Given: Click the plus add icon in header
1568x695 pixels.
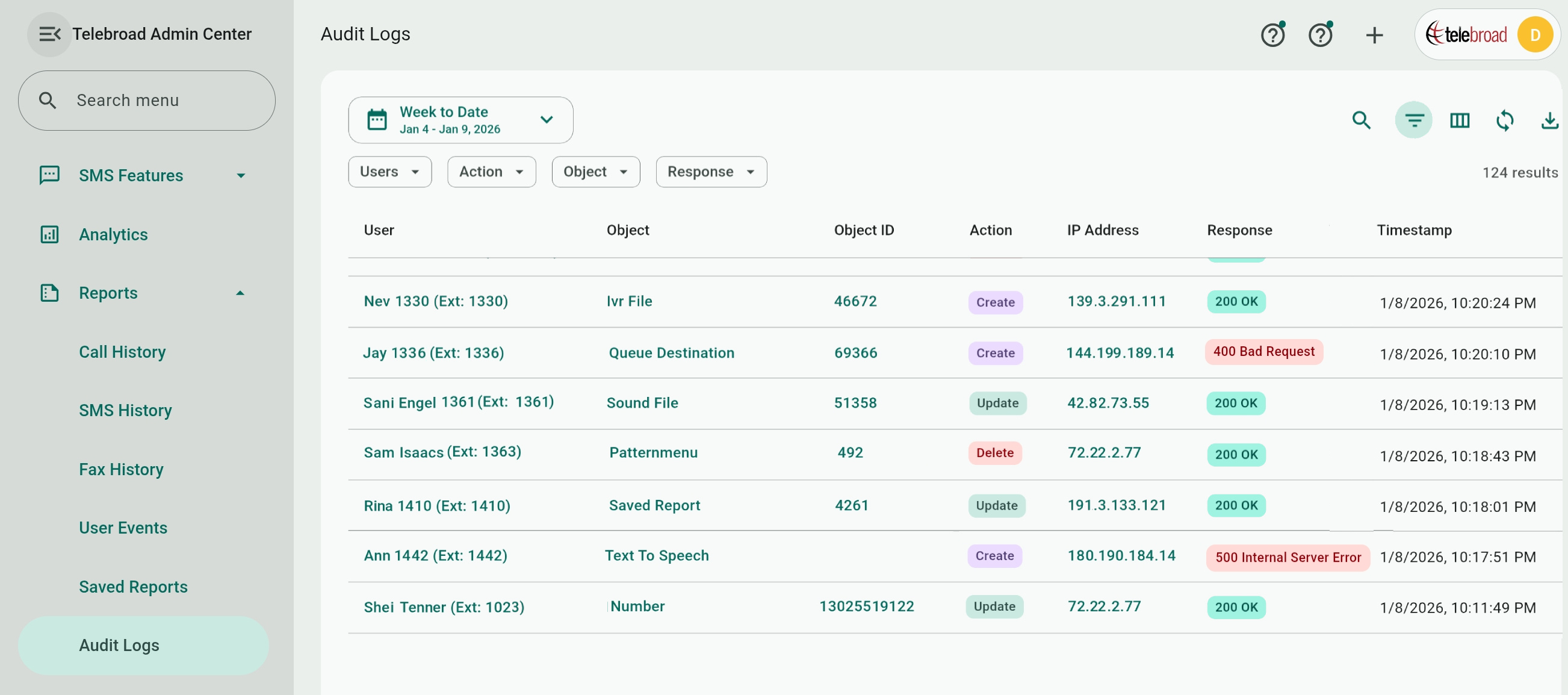Looking at the screenshot, I should click(x=1374, y=36).
